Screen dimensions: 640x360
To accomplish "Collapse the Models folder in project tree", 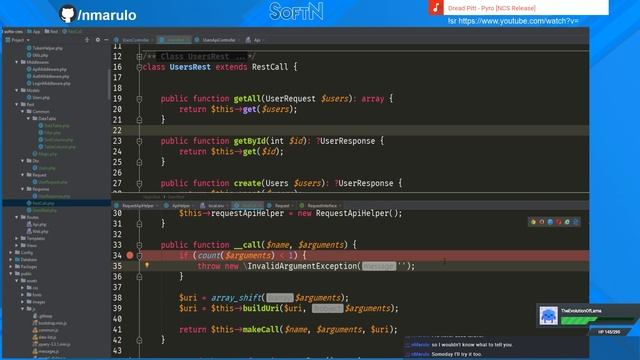I will (x=17, y=90).
